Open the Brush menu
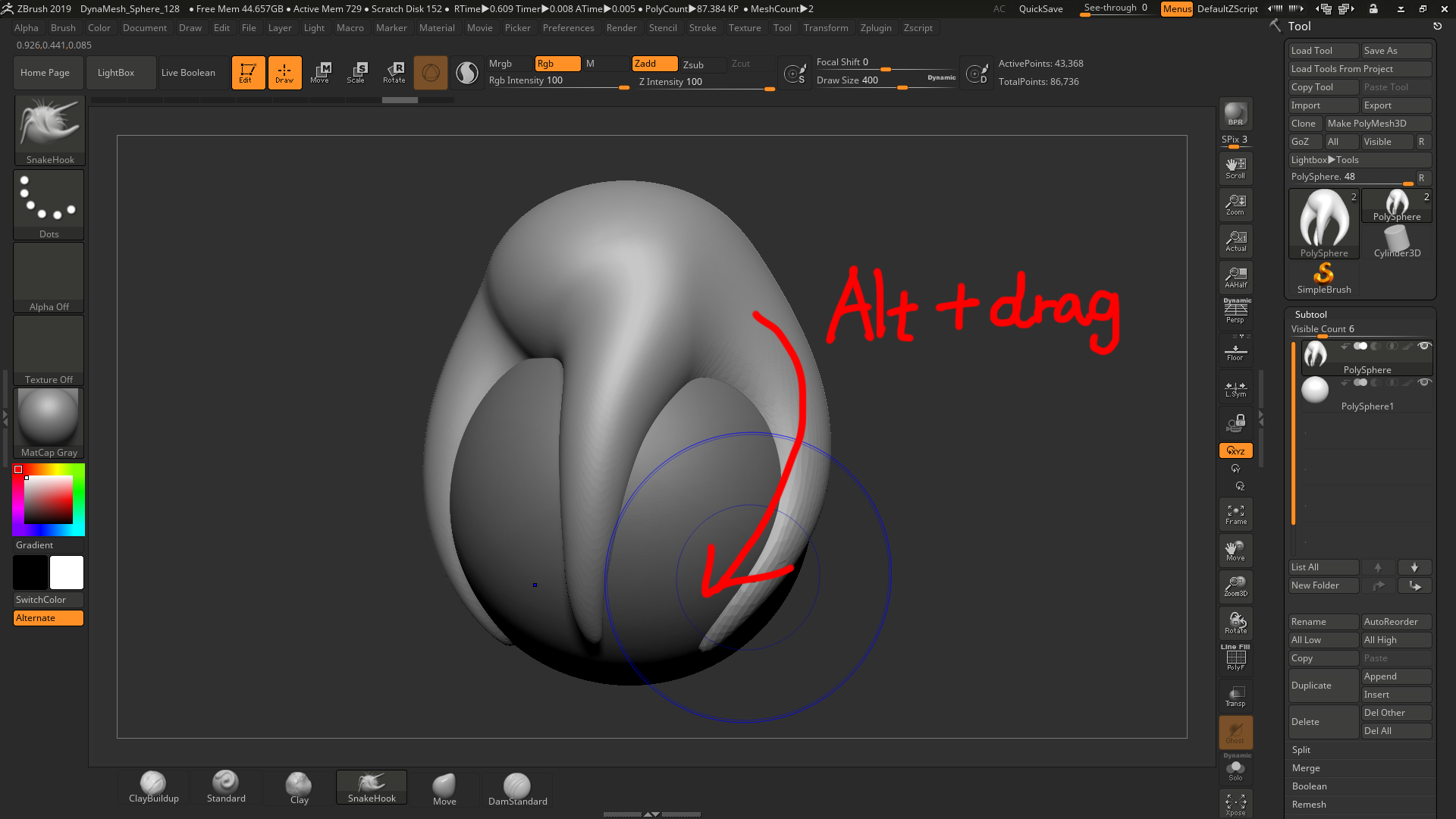 [63, 28]
